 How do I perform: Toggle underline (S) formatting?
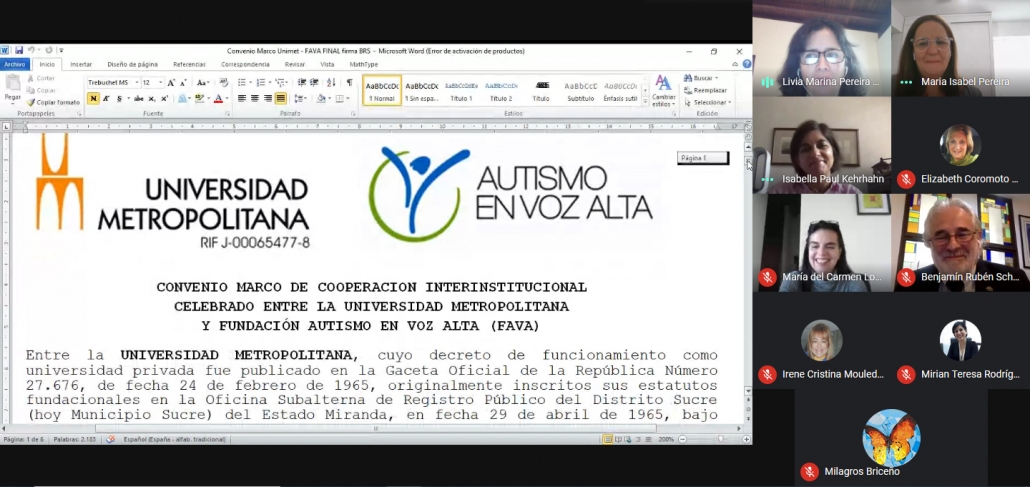coord(119,99)
